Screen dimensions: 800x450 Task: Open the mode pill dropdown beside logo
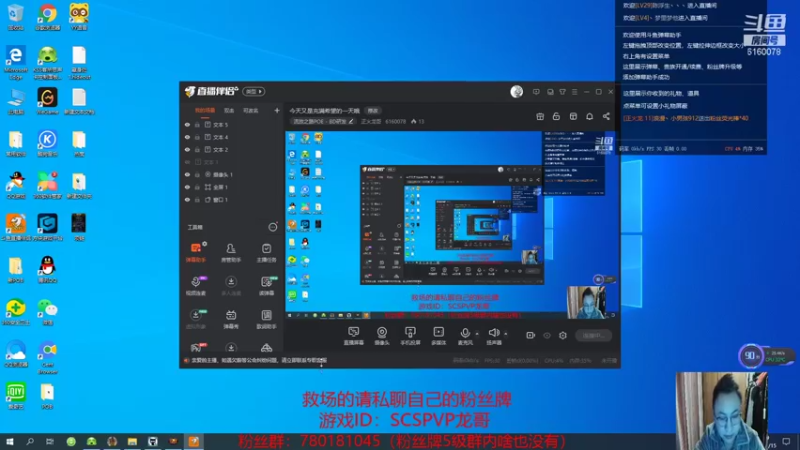pyautogui.click(x=254, y=91)
